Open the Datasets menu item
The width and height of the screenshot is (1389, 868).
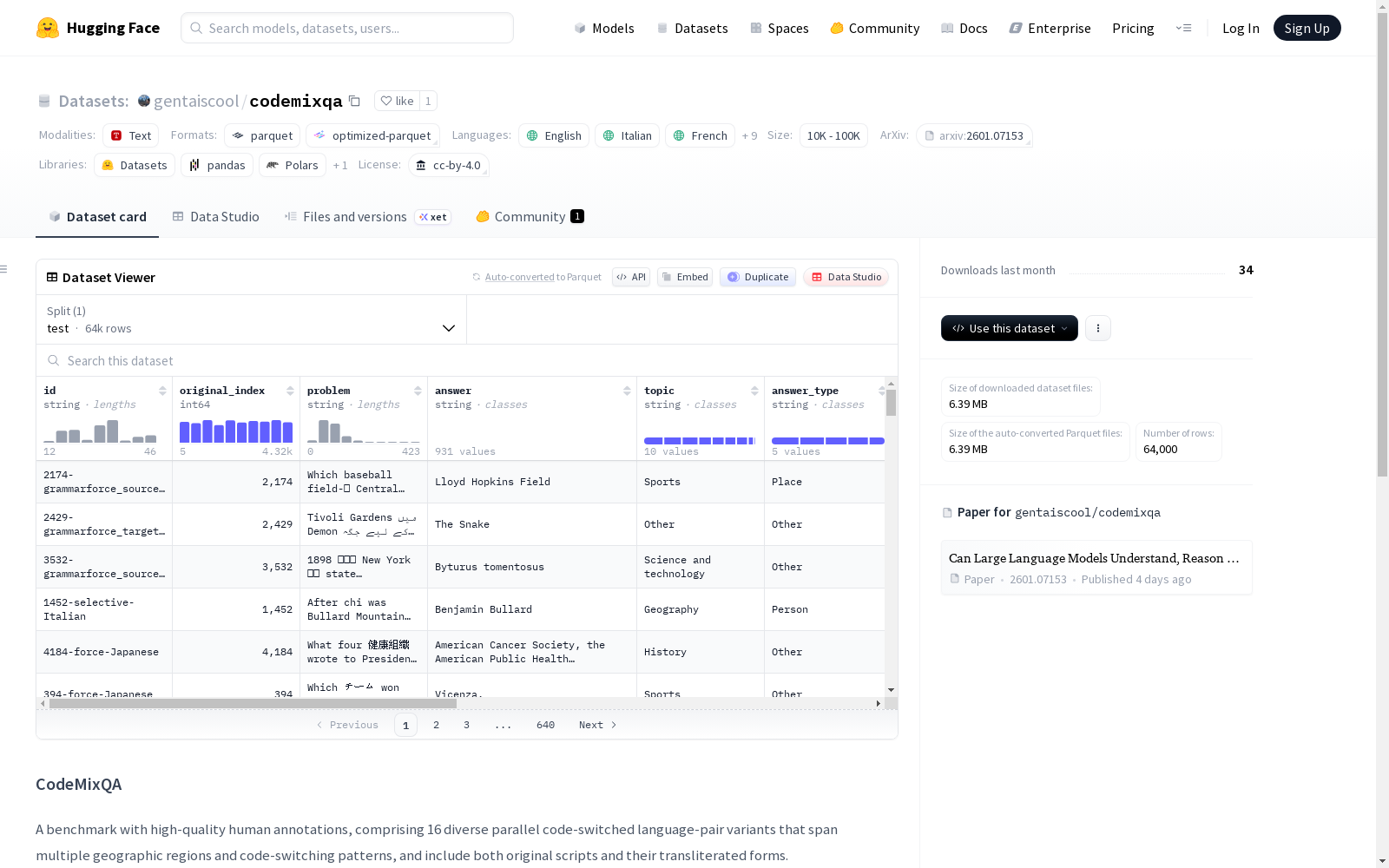pos(692,28)
